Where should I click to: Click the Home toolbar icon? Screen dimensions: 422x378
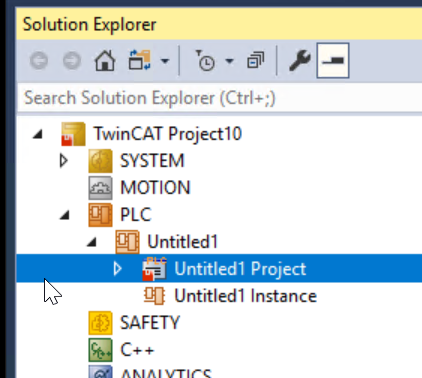point(105,61)
